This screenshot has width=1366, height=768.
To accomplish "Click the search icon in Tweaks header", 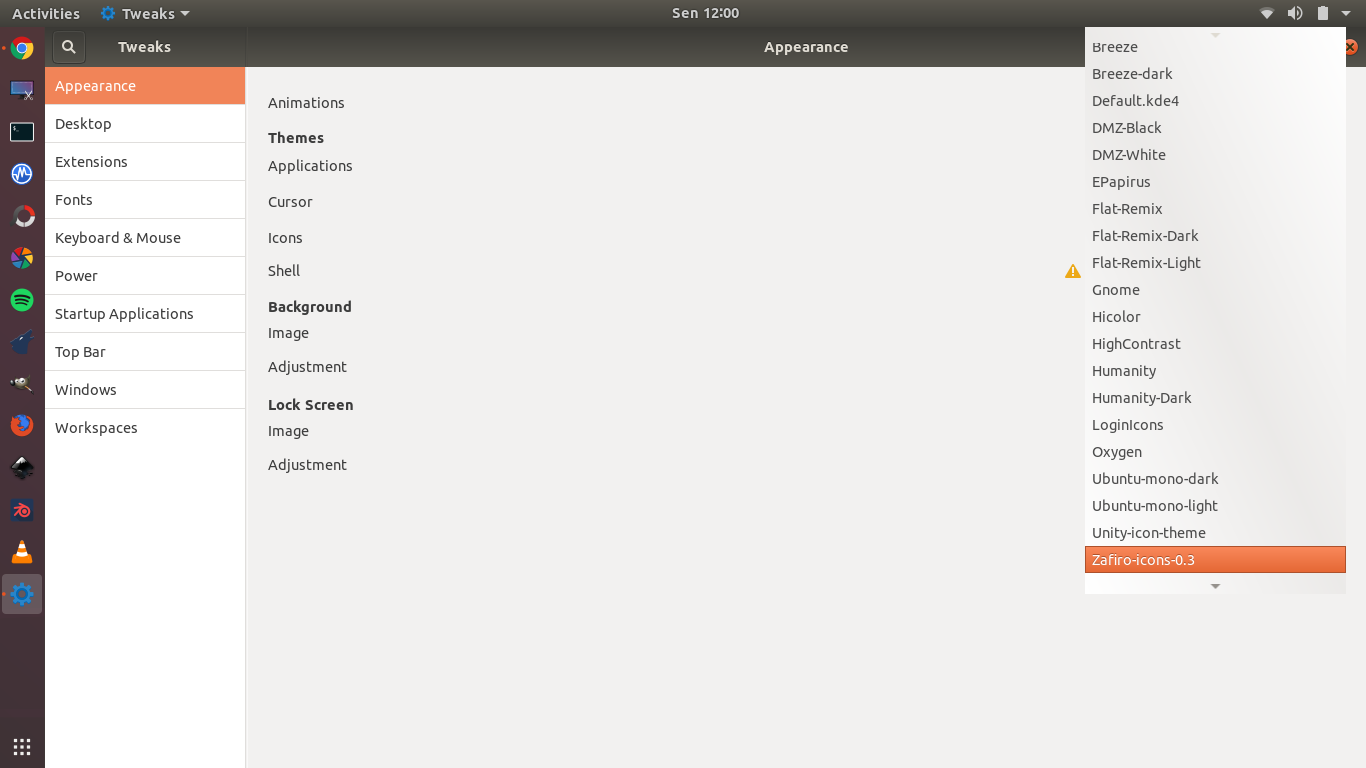I will 69,47.
